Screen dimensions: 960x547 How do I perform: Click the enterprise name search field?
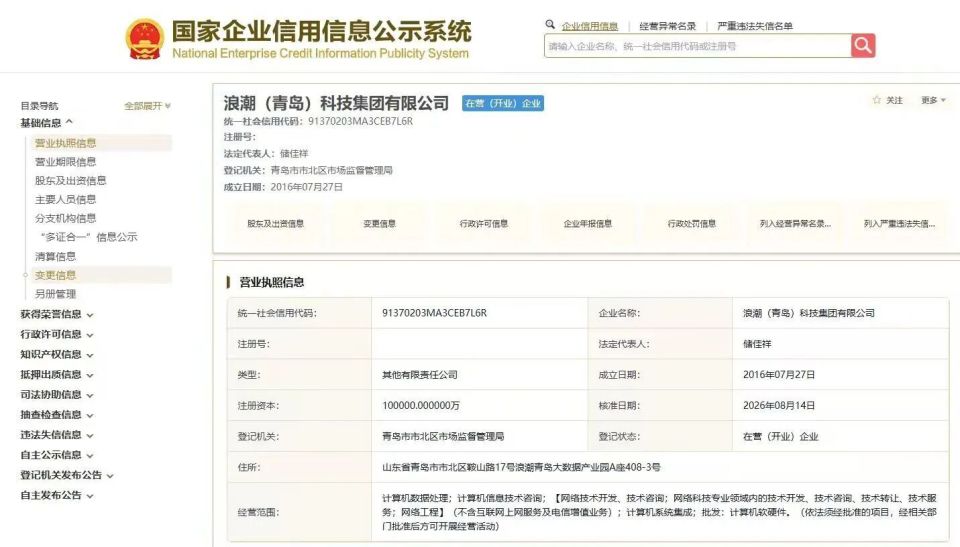pyautogui.click(x=697, y=46)
